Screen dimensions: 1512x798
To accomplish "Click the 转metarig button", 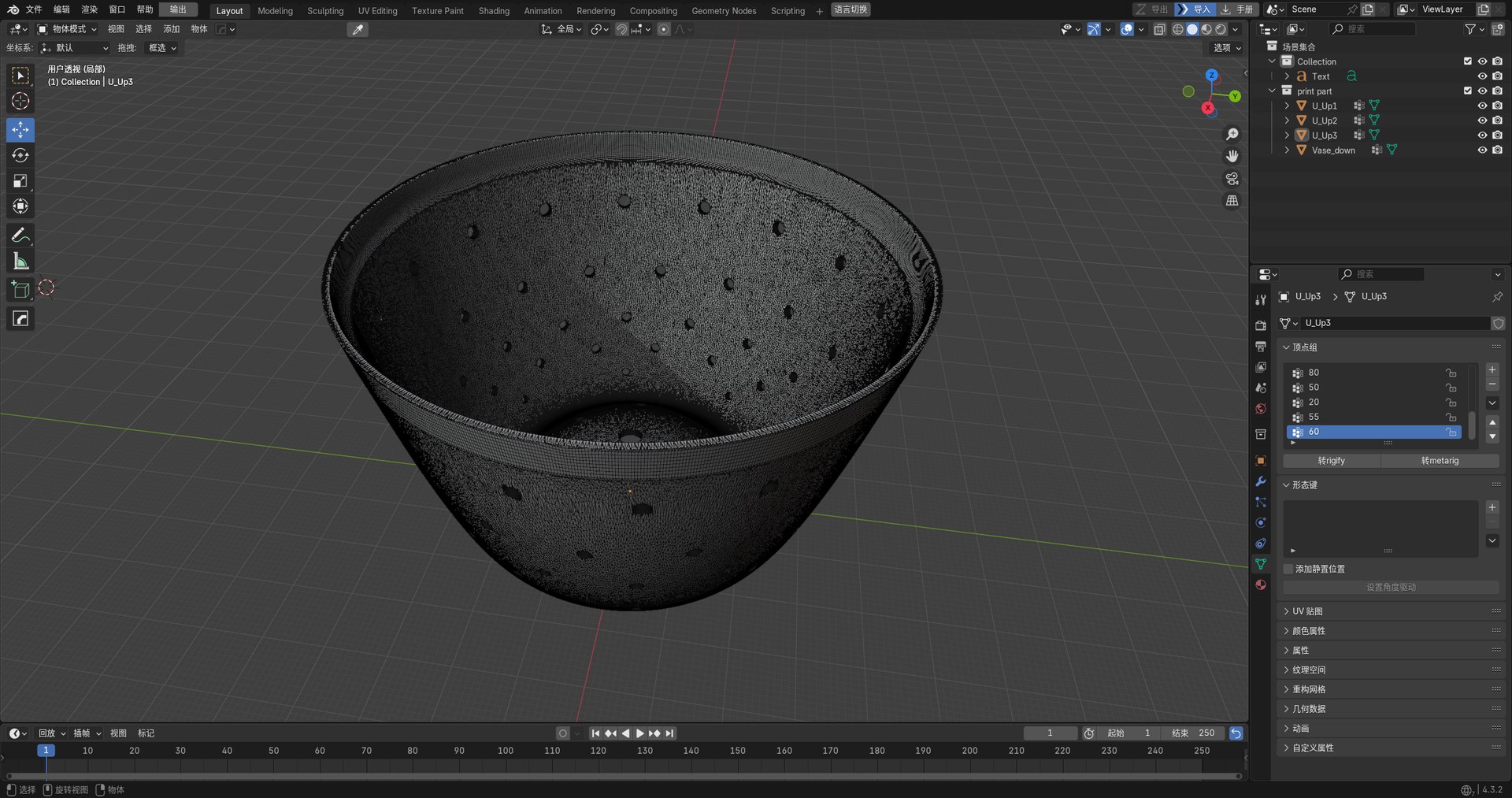I will coord(1440,461).
